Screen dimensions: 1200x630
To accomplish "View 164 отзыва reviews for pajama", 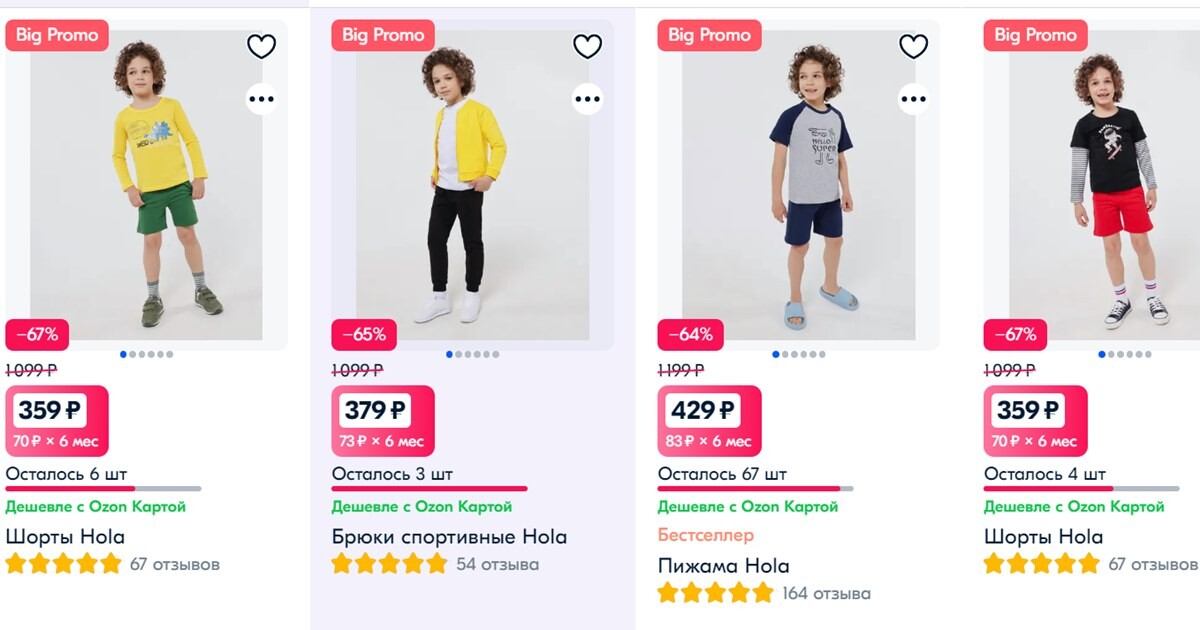I will pos(826,594).
